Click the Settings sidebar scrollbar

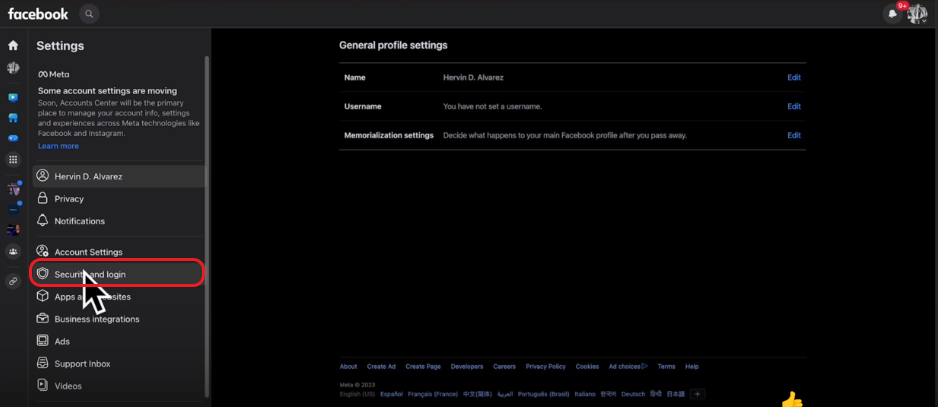207,226
